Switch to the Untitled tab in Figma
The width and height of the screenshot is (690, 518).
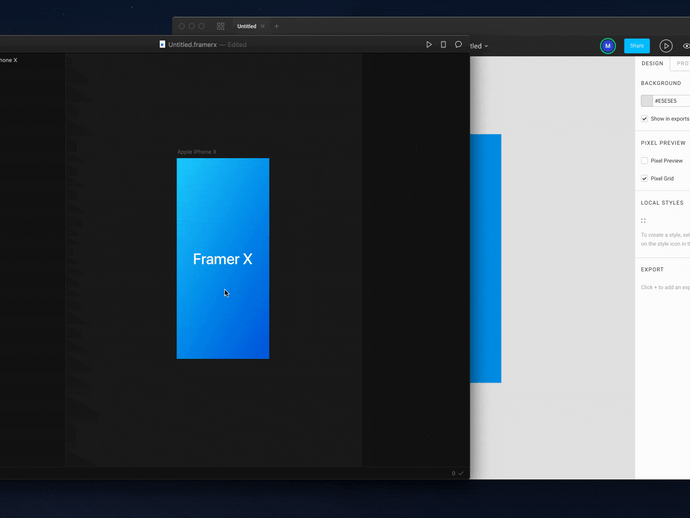[246, 26]
